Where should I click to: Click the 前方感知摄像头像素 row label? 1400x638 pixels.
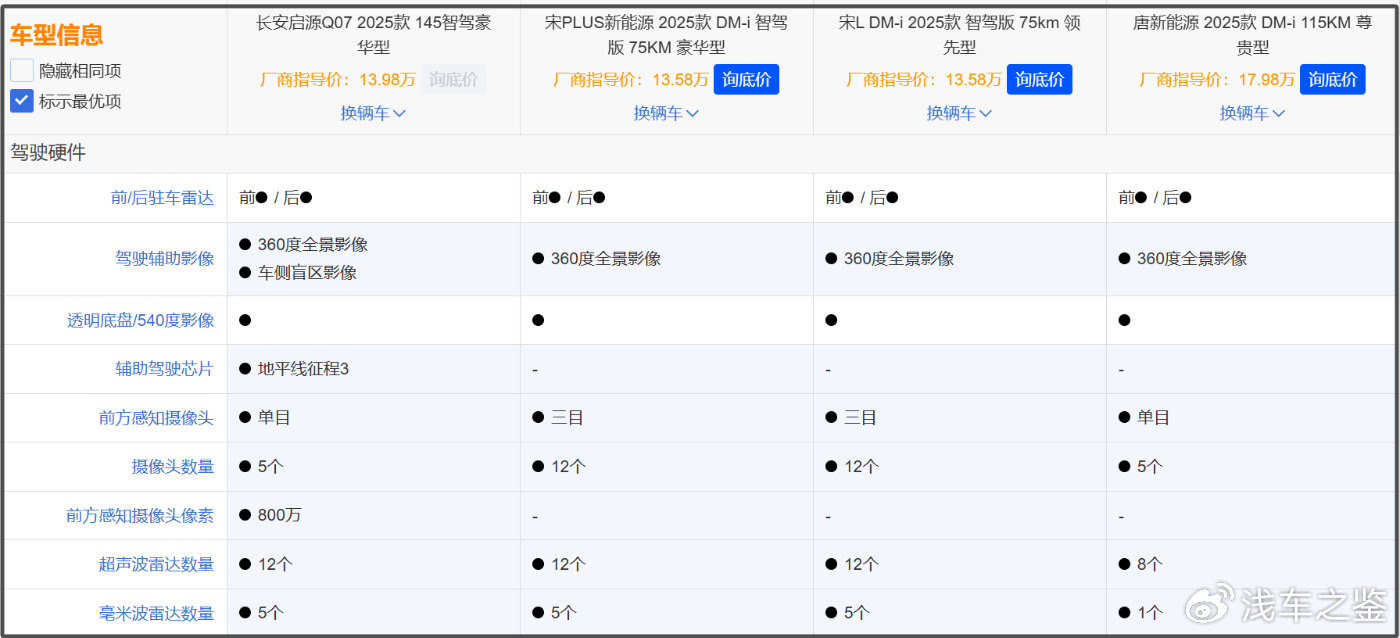point(140,516)
